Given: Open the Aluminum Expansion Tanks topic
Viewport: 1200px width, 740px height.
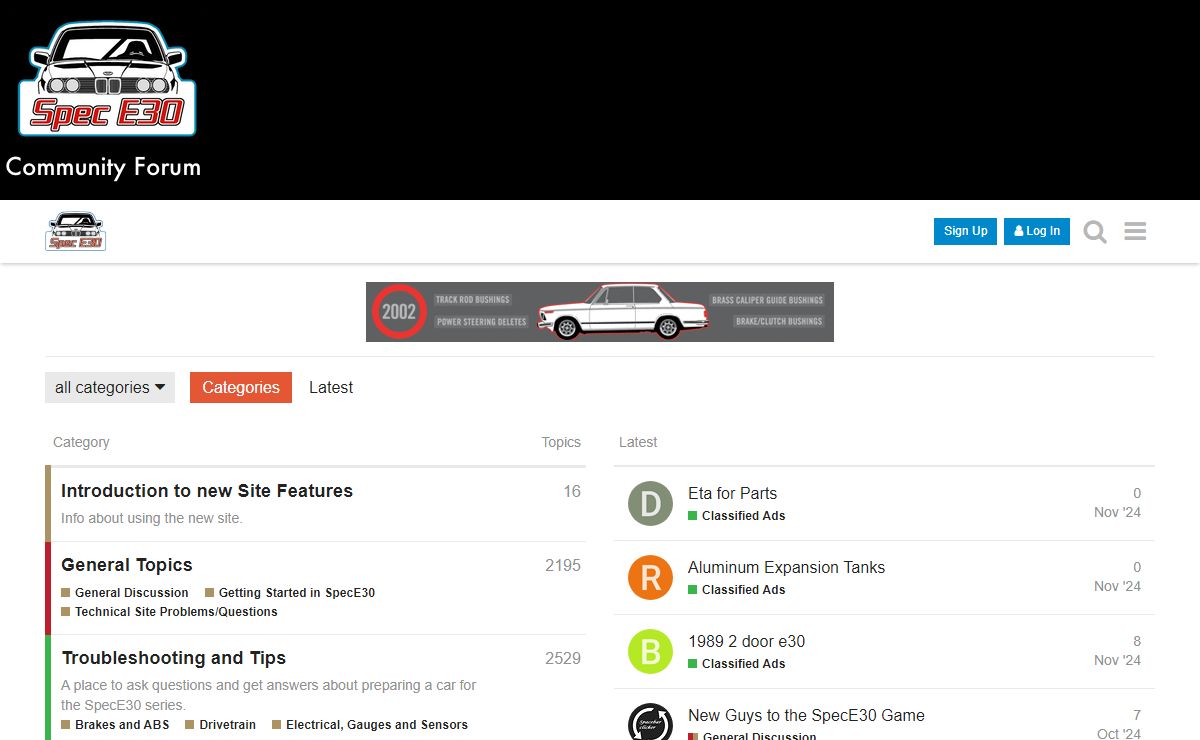Looking at the screenshot, I should coord(786,567).
